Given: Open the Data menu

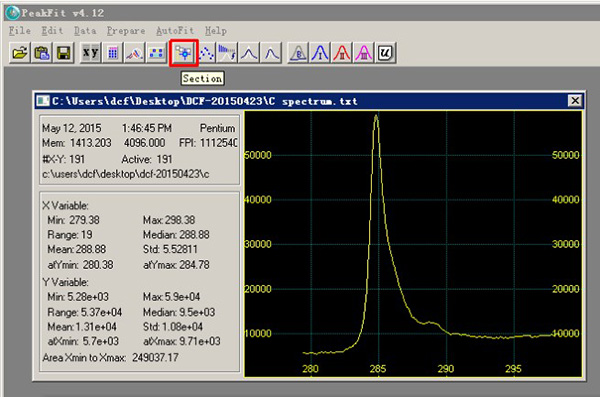Looking at the screenshot, I should tap(85, 30).
